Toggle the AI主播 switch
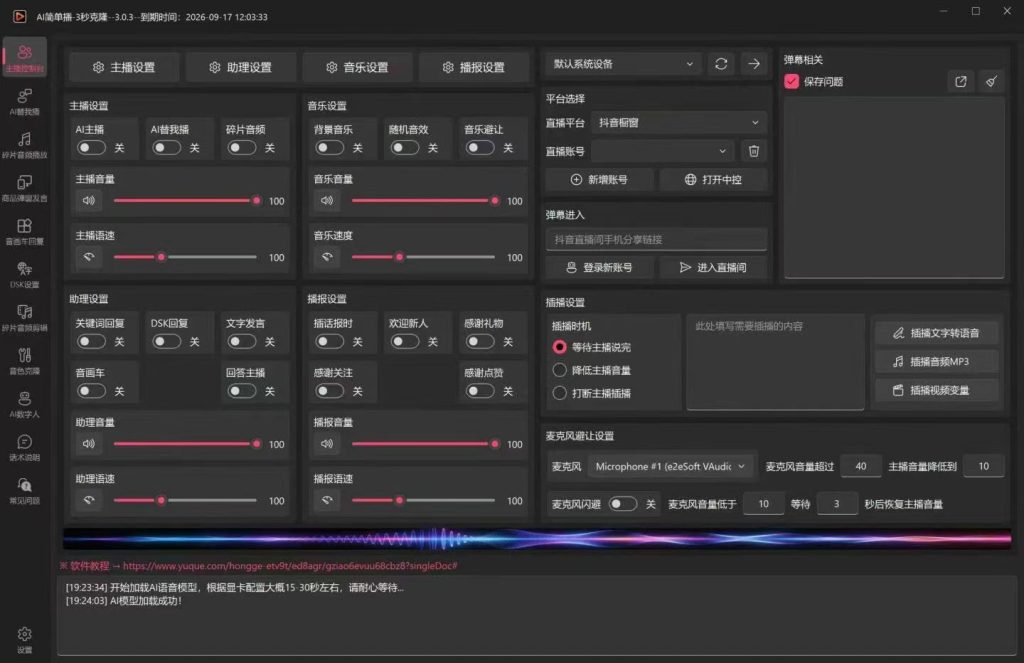This screenshot has height=663, width=1024. tap(91, 148)
